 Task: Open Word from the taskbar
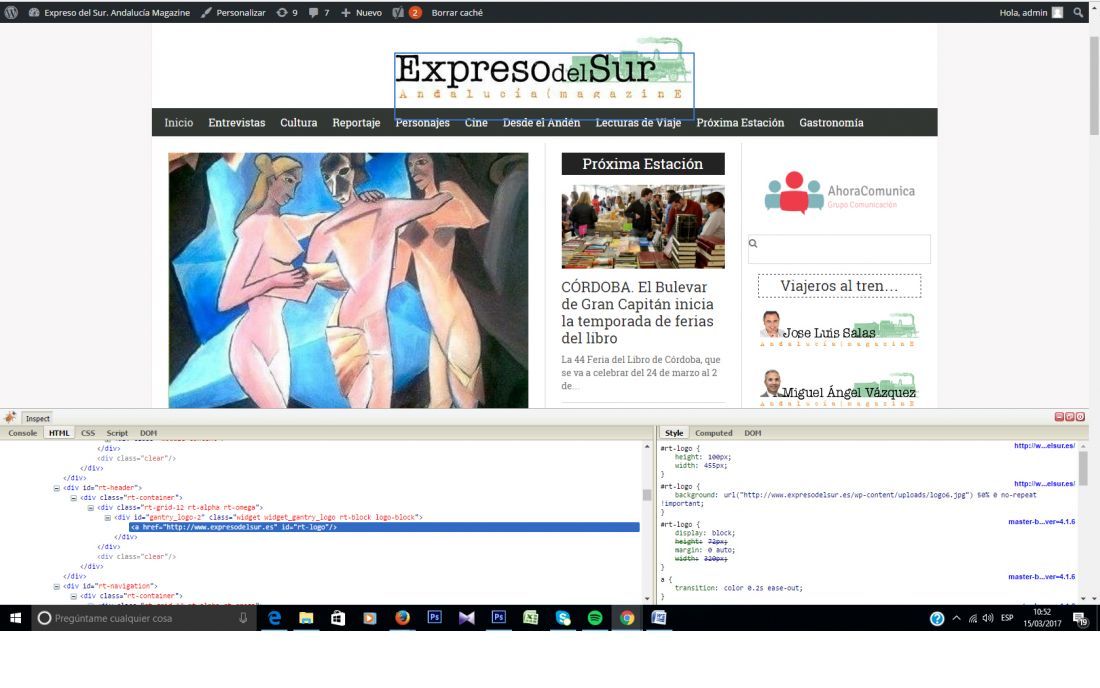(659, 618)
